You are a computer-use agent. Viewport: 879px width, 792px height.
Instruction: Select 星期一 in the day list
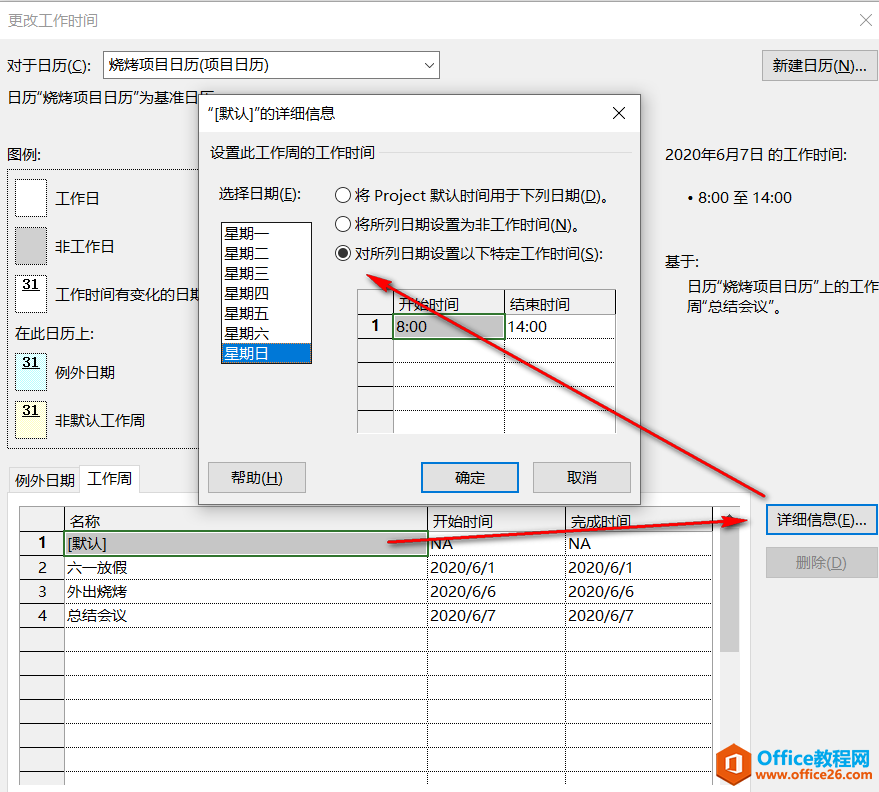pos(246,233)
